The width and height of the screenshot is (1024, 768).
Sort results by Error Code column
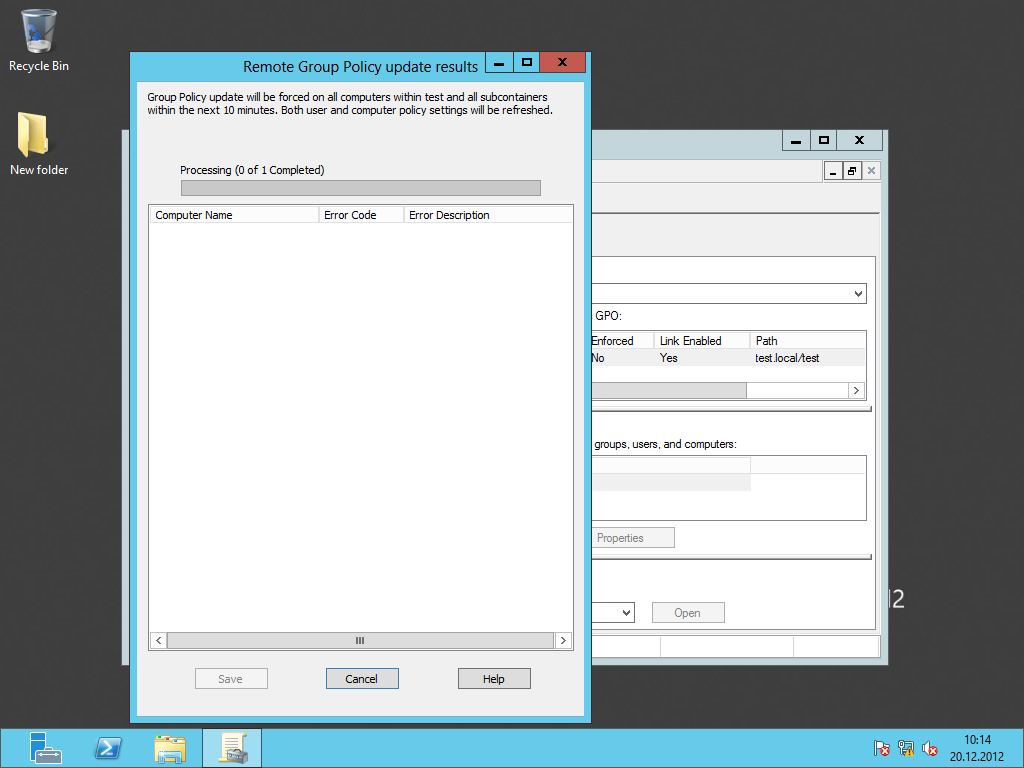click(360, 215)
